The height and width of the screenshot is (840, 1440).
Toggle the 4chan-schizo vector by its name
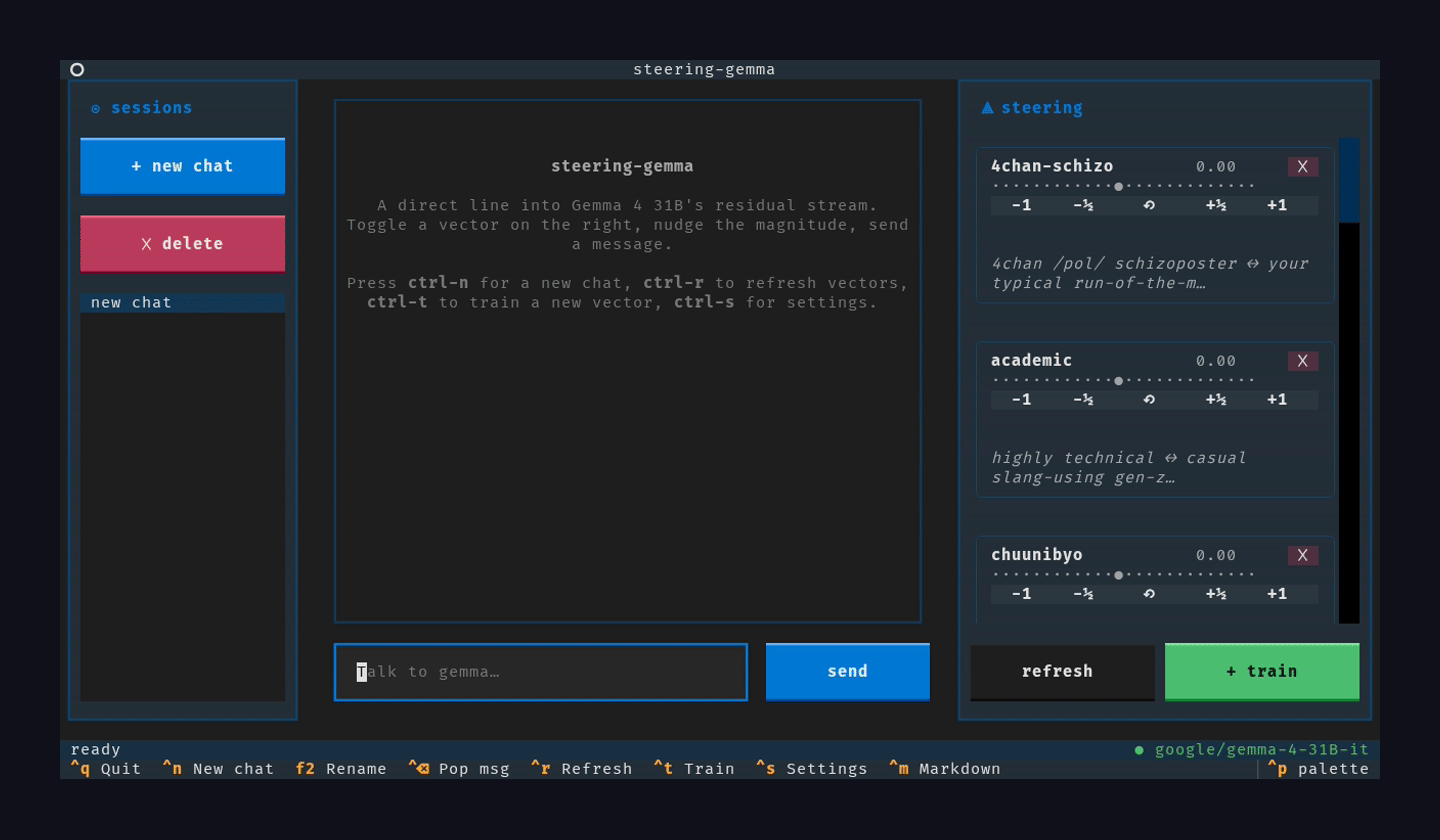click(1052, 166)
